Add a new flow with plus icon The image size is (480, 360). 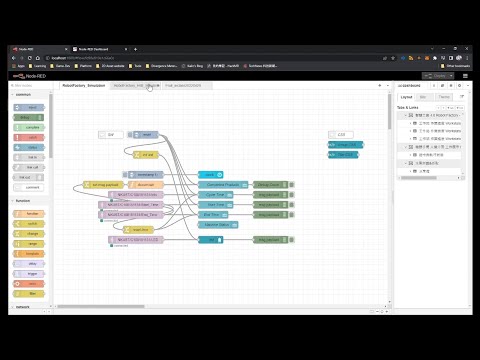click(x=380, y=86)
